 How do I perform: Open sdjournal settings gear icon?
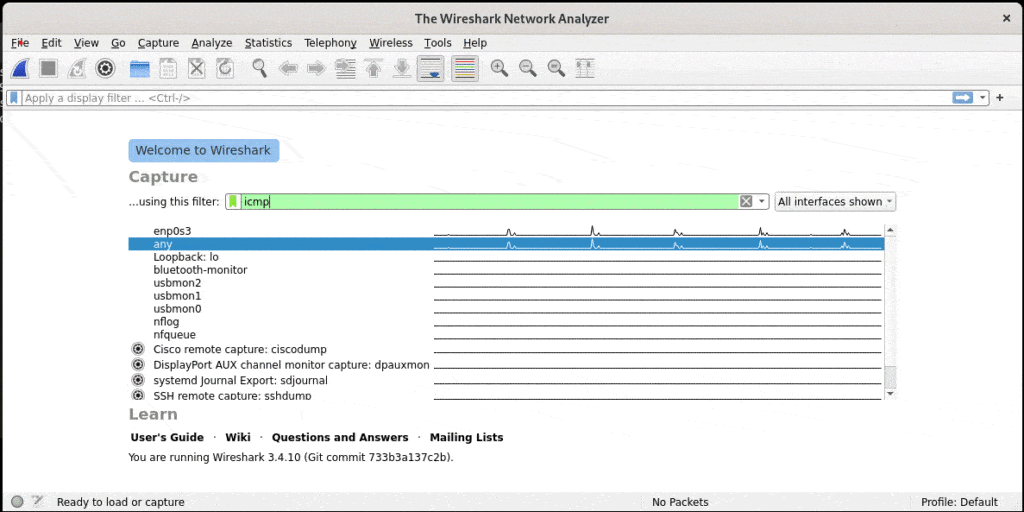[x=137, y=380]
